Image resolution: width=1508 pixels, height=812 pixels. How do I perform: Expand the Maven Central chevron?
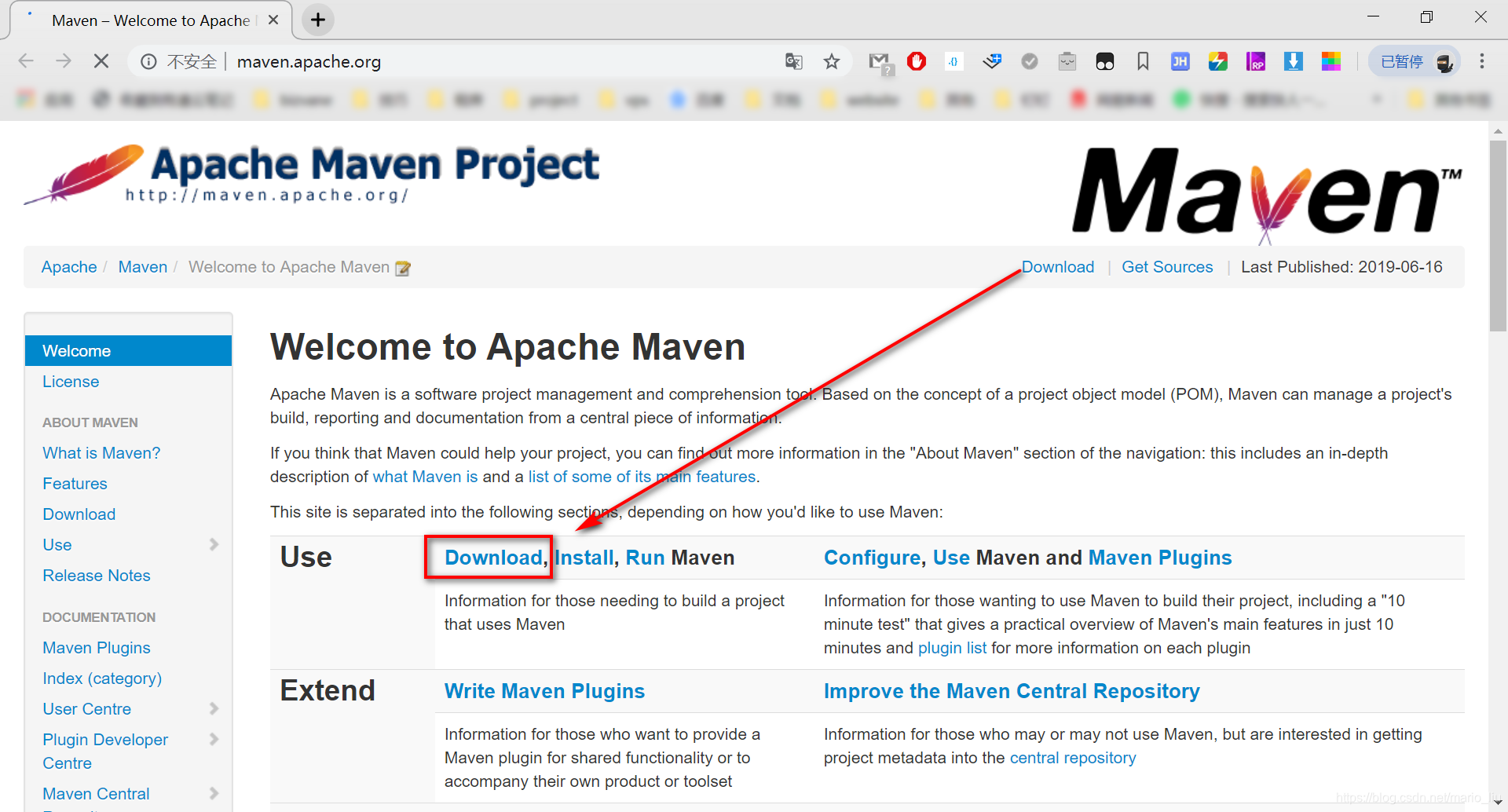(214, 793)
